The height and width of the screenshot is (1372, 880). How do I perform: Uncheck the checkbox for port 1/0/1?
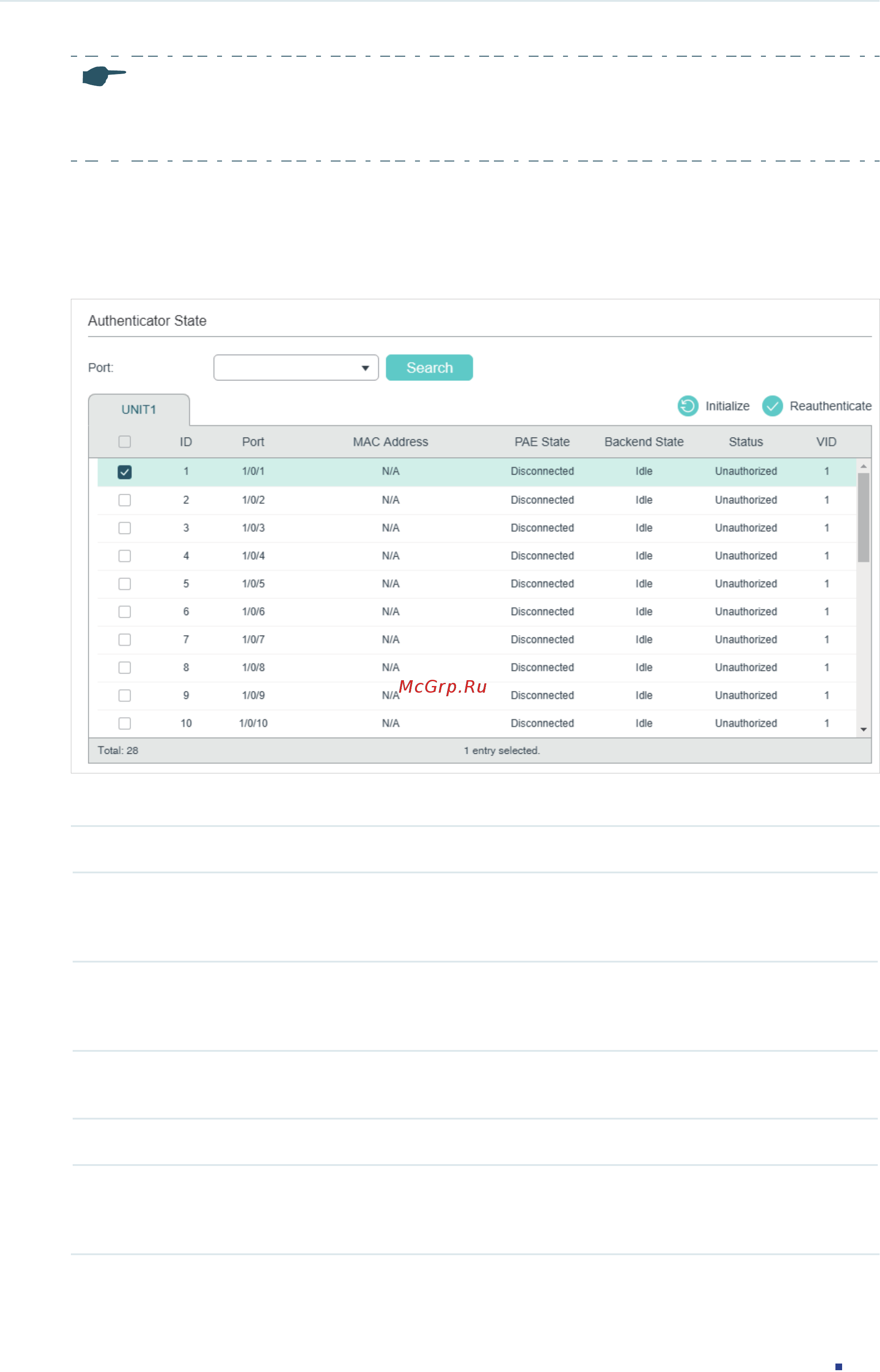[x=124, y=471]
